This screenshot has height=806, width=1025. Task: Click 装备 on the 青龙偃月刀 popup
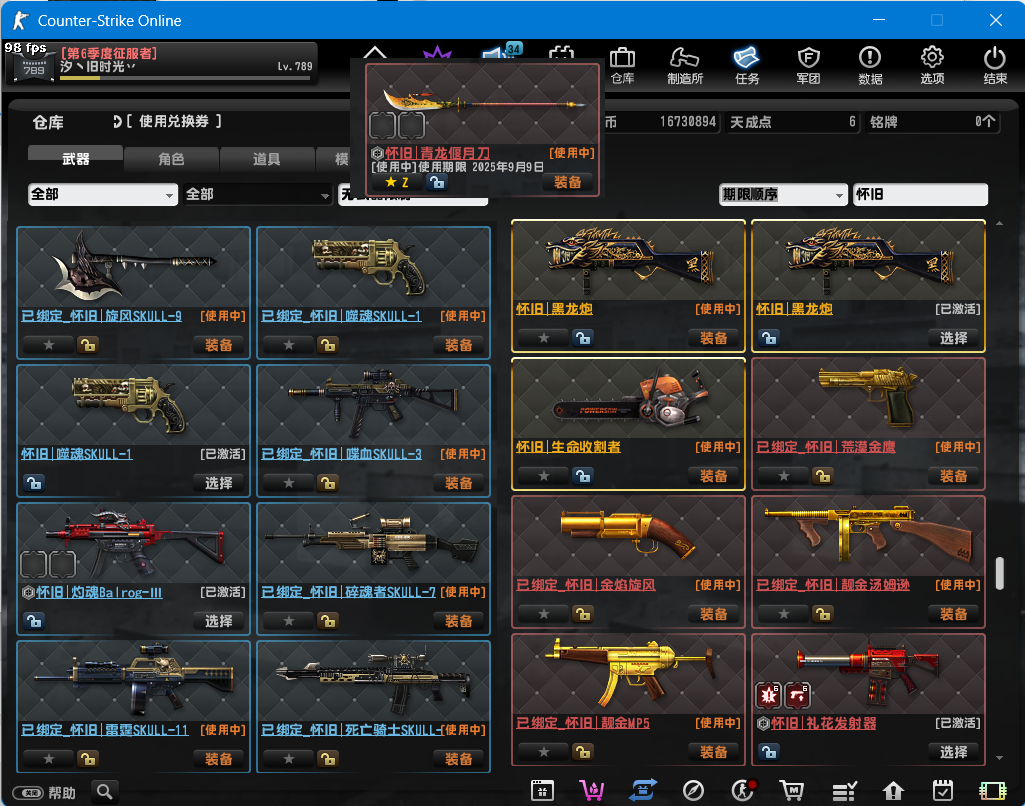coord(567,182)
